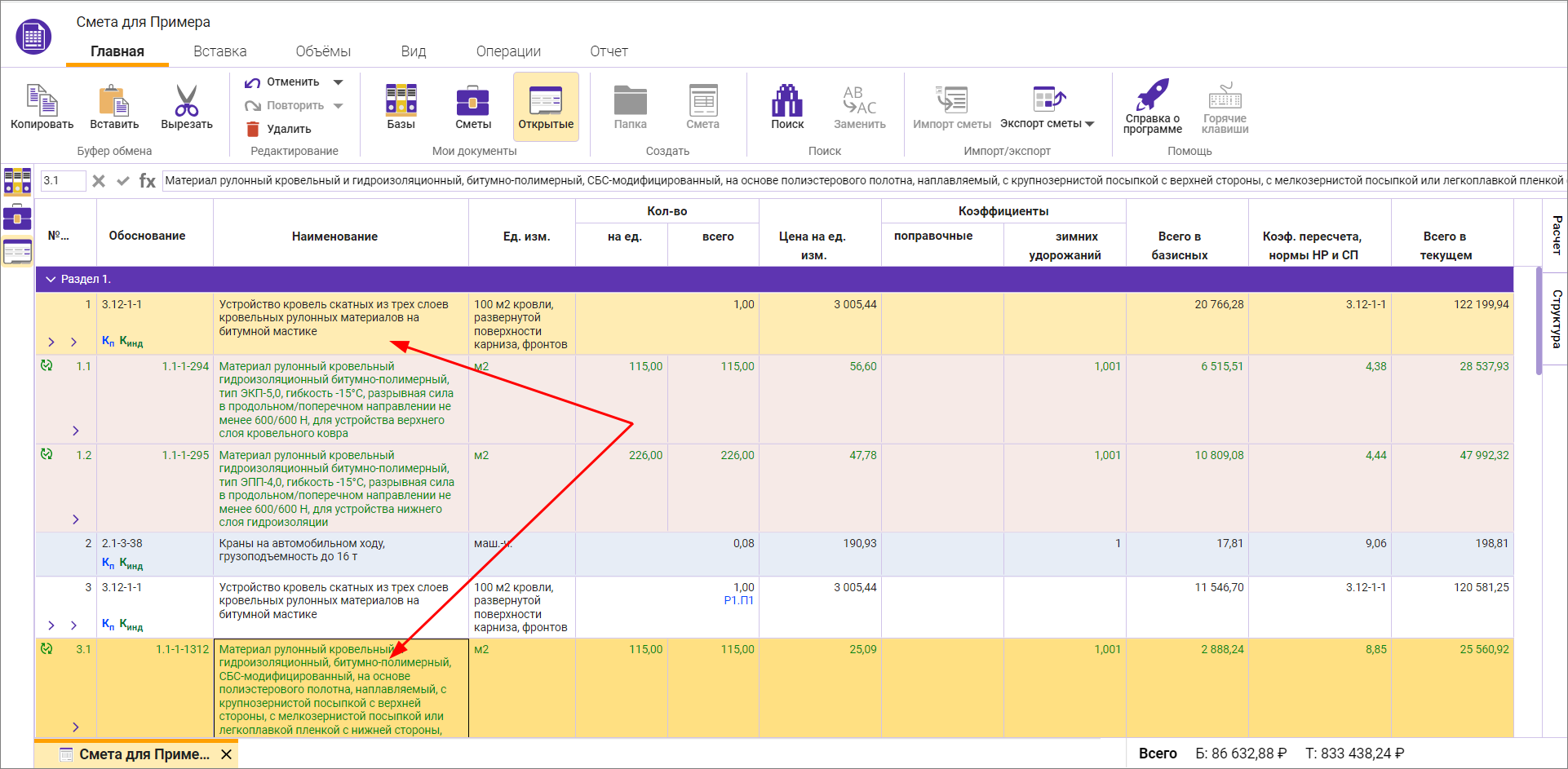
Task: Open the briefcase icon in left sidebar
Action: click(x=17, y=217)
